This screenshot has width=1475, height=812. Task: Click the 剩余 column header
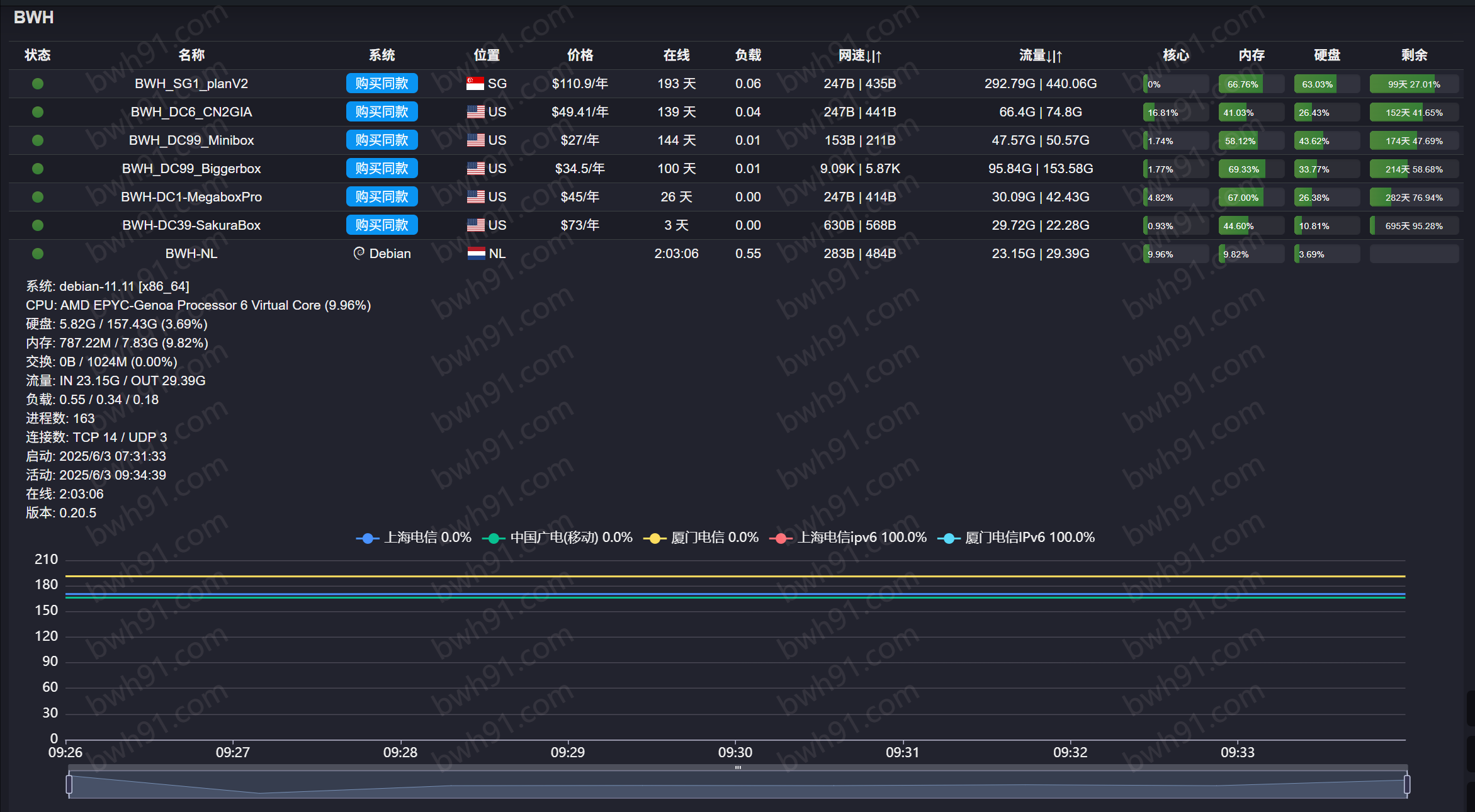tap(1414, 55)
